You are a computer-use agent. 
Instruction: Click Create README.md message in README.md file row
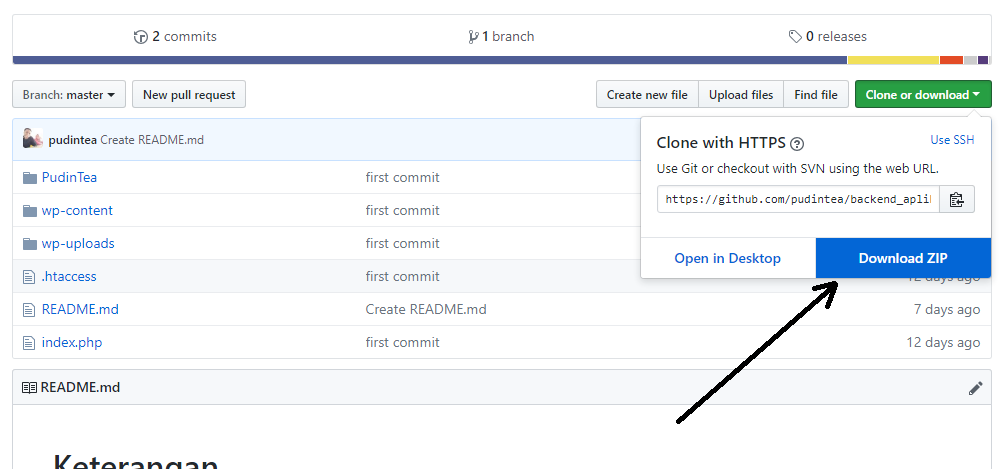[426, 310]
